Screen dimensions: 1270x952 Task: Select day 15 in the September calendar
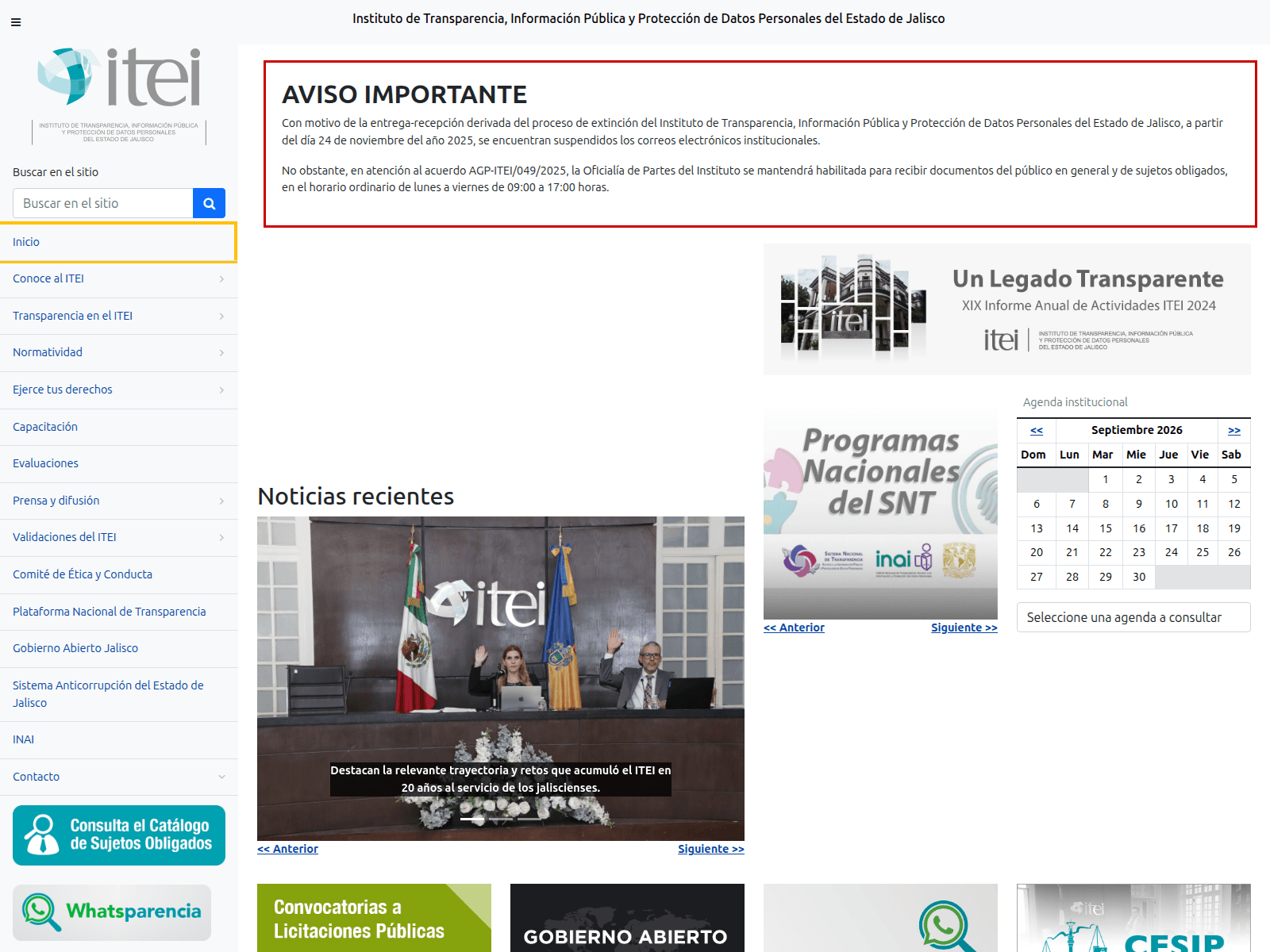[x=1106, y=528]
